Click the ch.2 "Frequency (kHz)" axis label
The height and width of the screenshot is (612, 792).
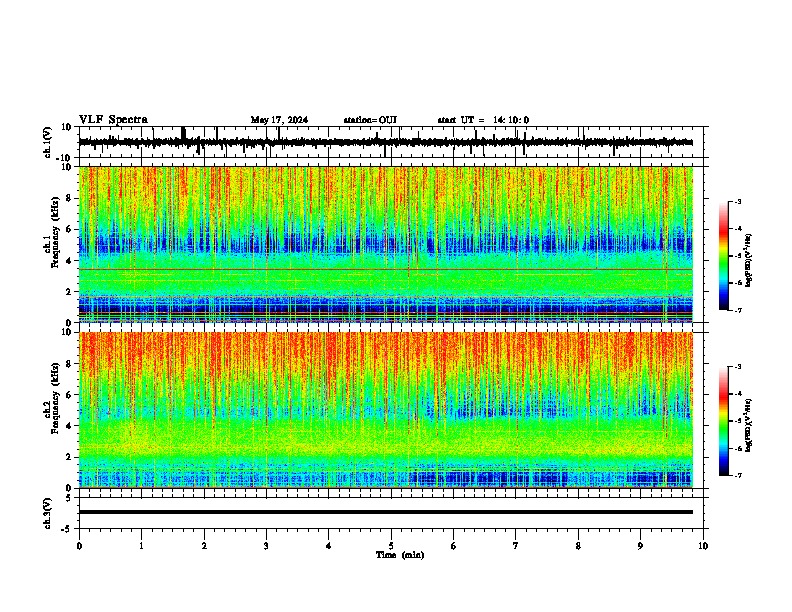tap(55, 398)
